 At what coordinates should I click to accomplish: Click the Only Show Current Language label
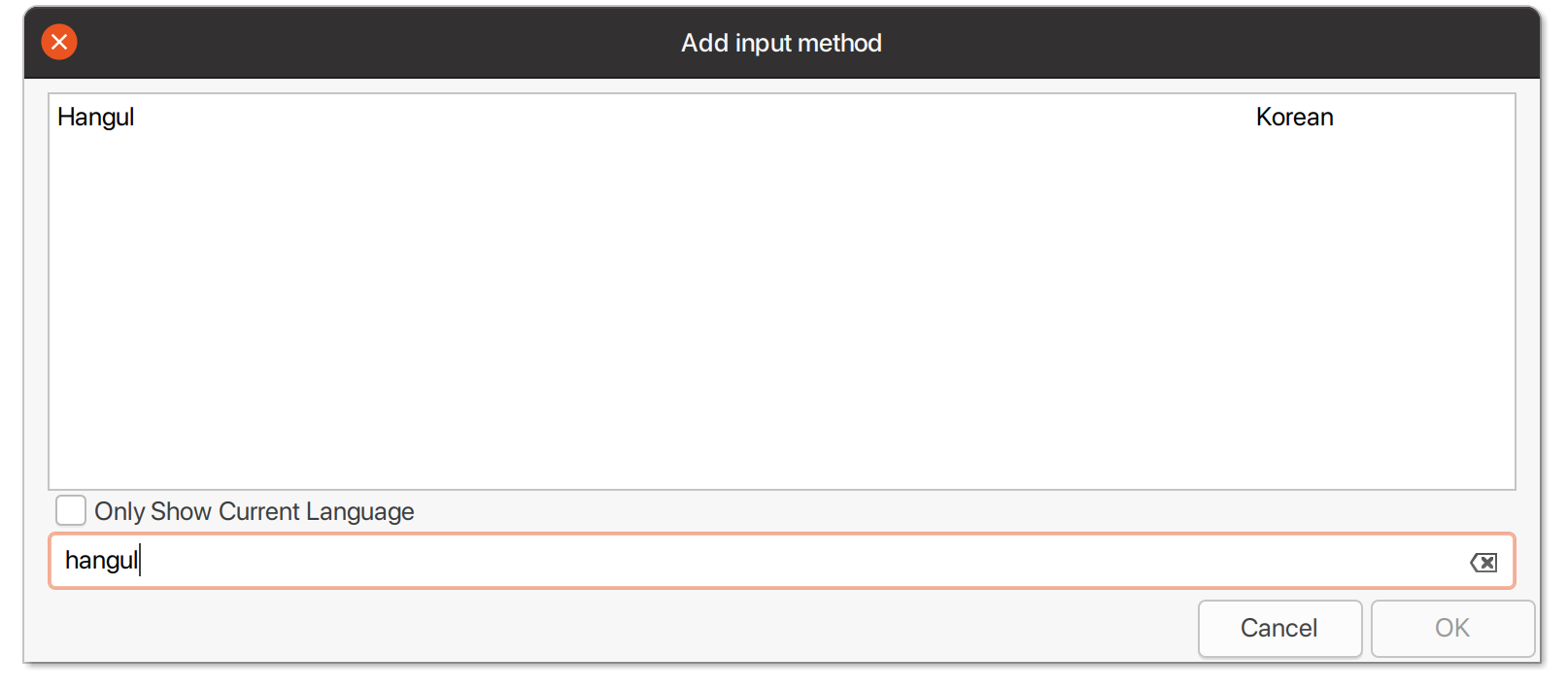[x=254, y=511]
